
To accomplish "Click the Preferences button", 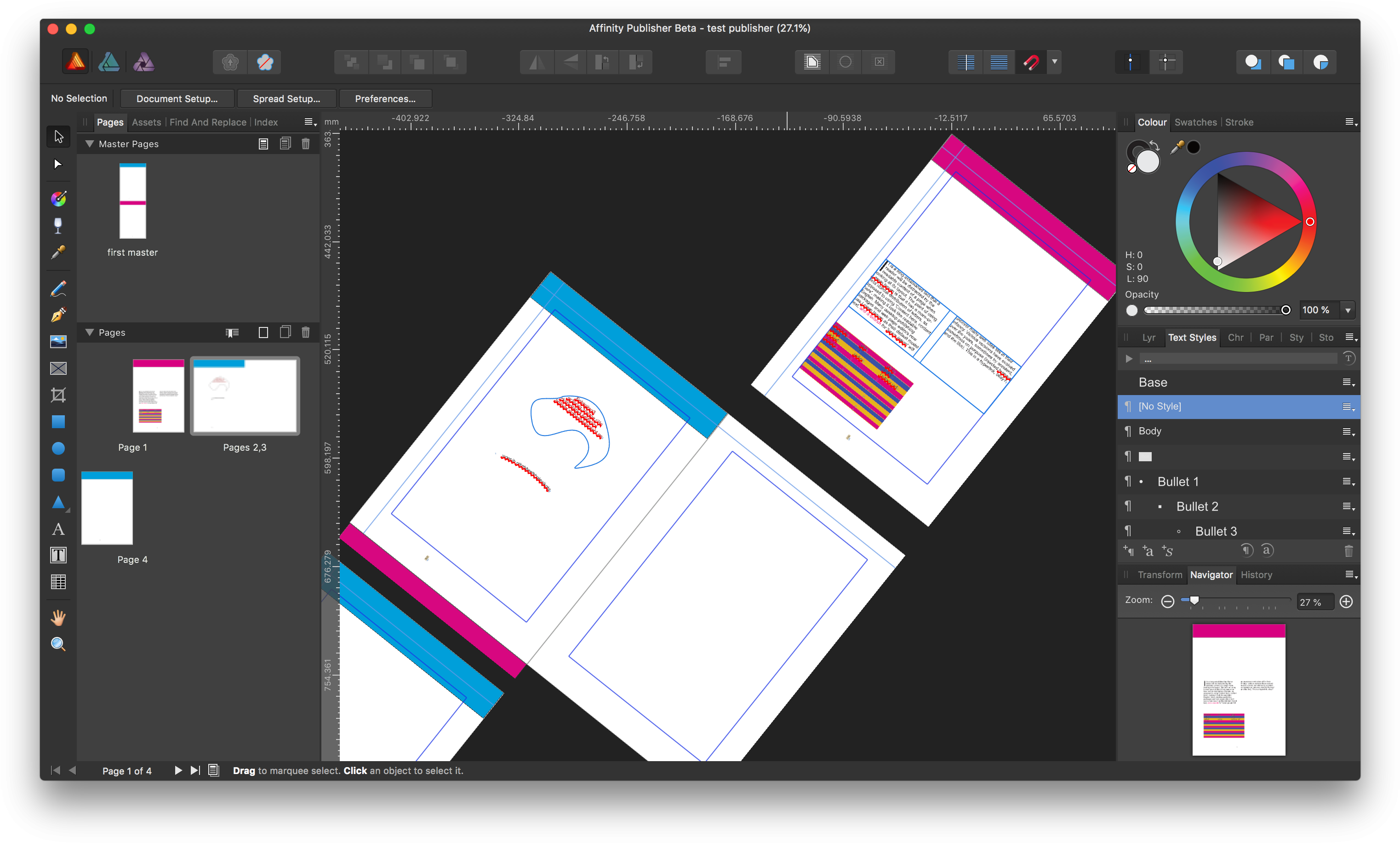I will [x=385, y=98].
